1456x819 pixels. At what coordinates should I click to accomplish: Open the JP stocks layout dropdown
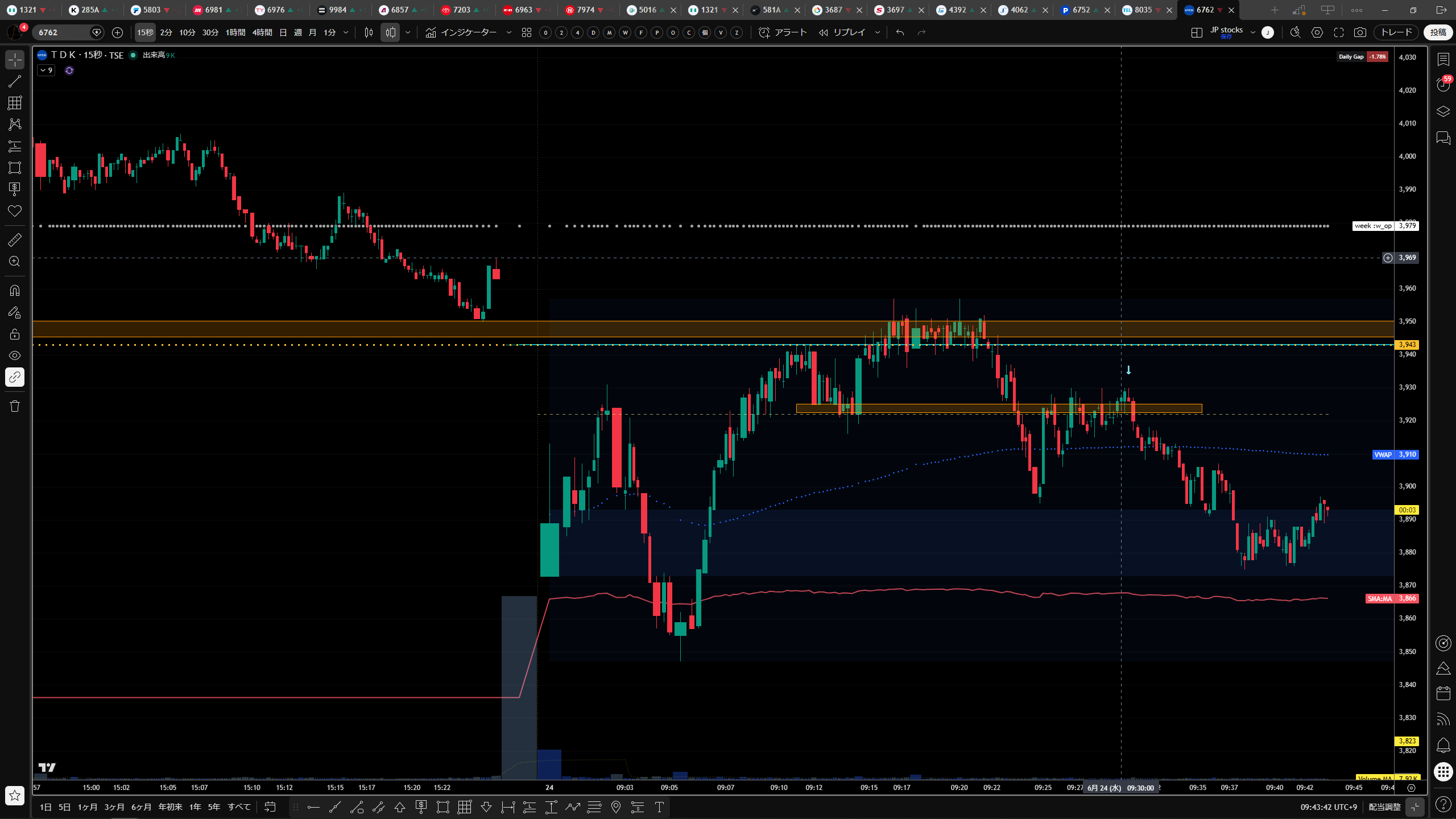click(1252, 32)
